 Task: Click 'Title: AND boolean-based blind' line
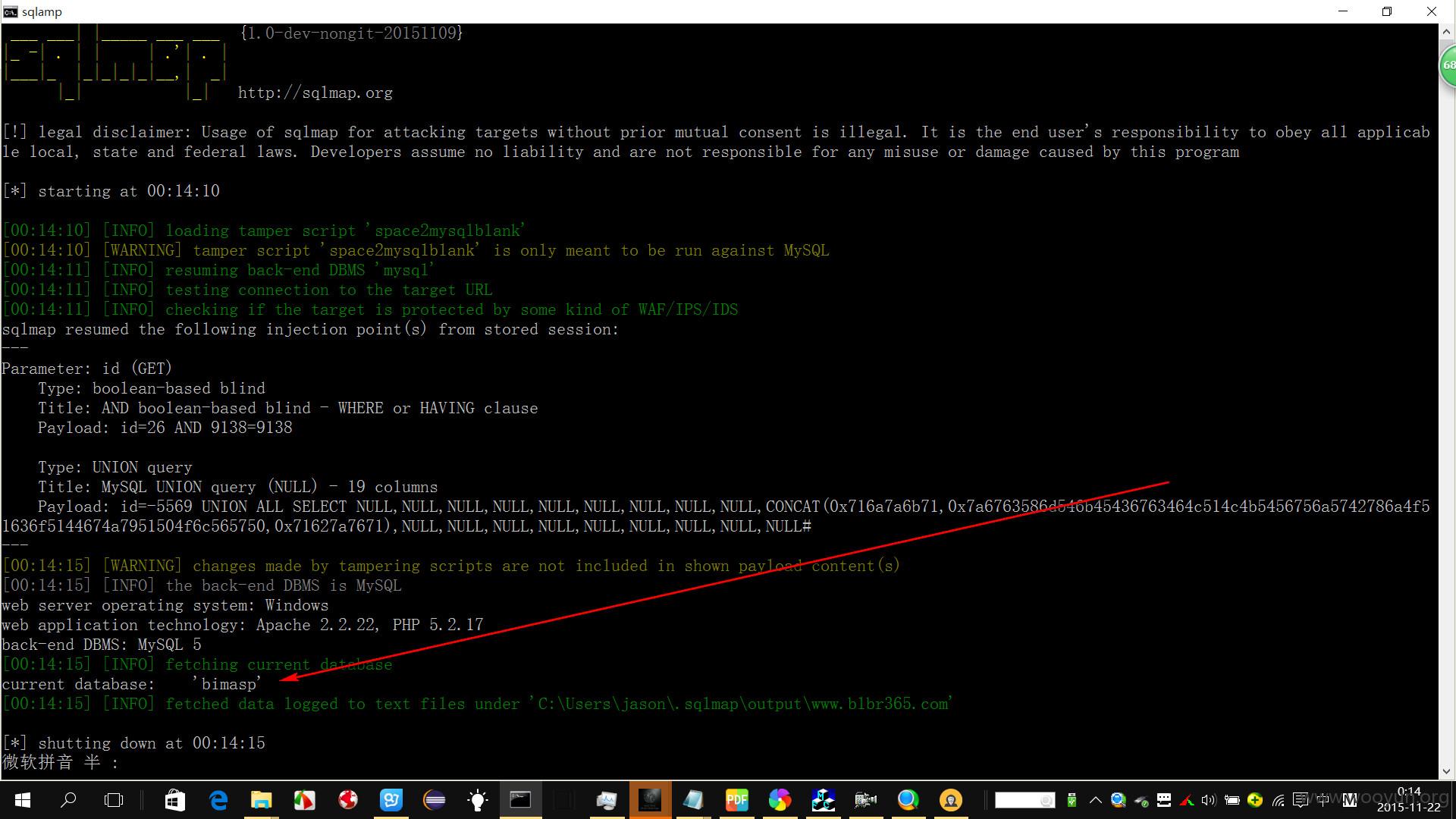pos(288,408)
